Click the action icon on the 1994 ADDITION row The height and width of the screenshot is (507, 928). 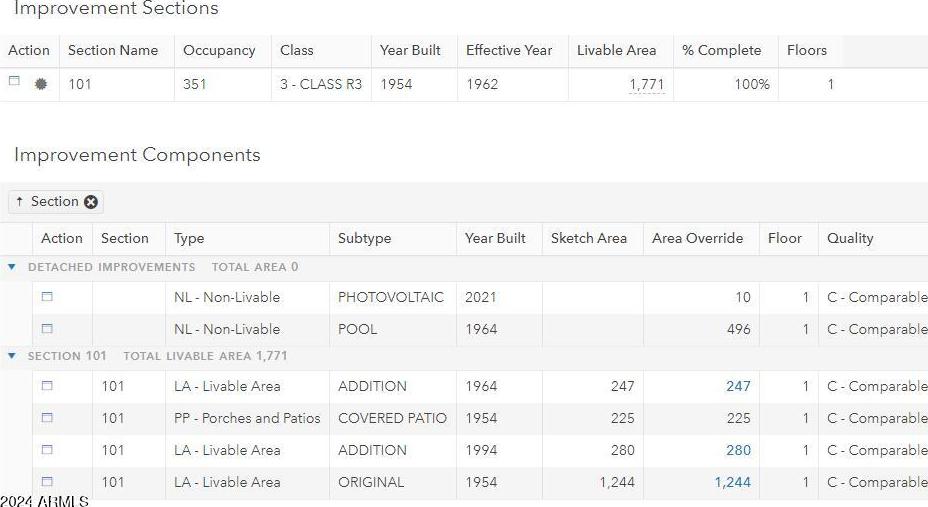47,450
